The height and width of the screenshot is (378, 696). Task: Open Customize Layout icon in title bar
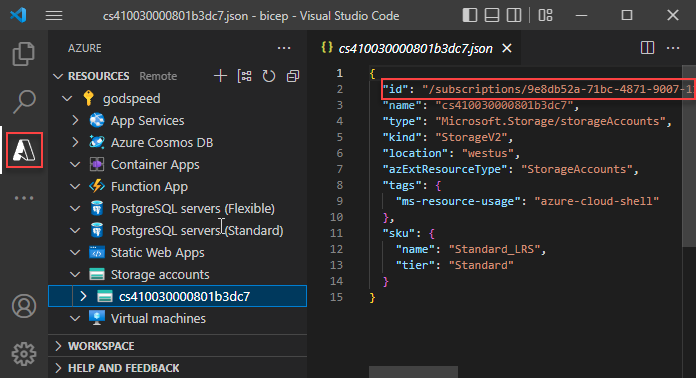(x=546, y=15)
